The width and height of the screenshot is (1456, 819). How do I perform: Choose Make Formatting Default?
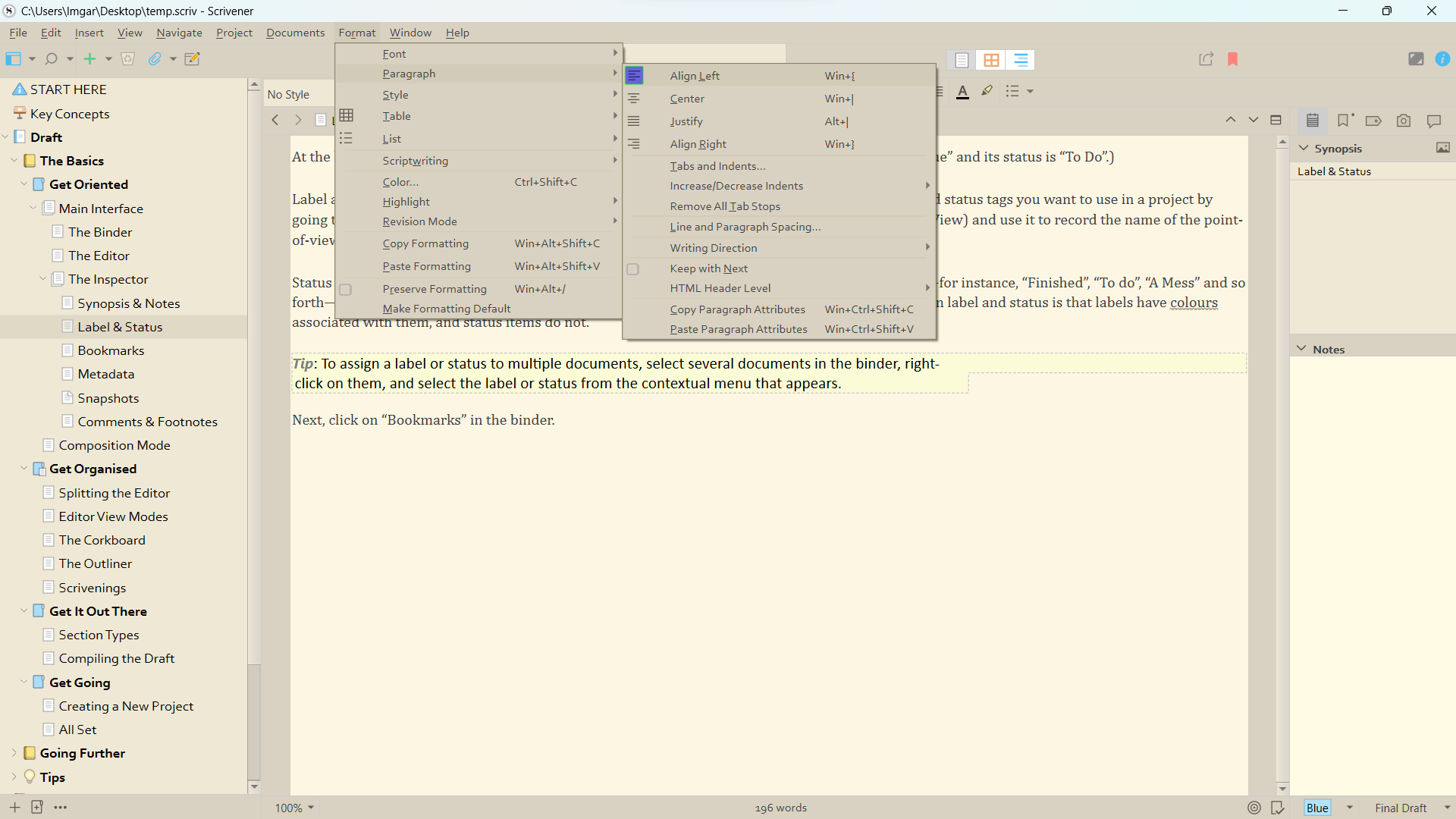click(479, 309)
